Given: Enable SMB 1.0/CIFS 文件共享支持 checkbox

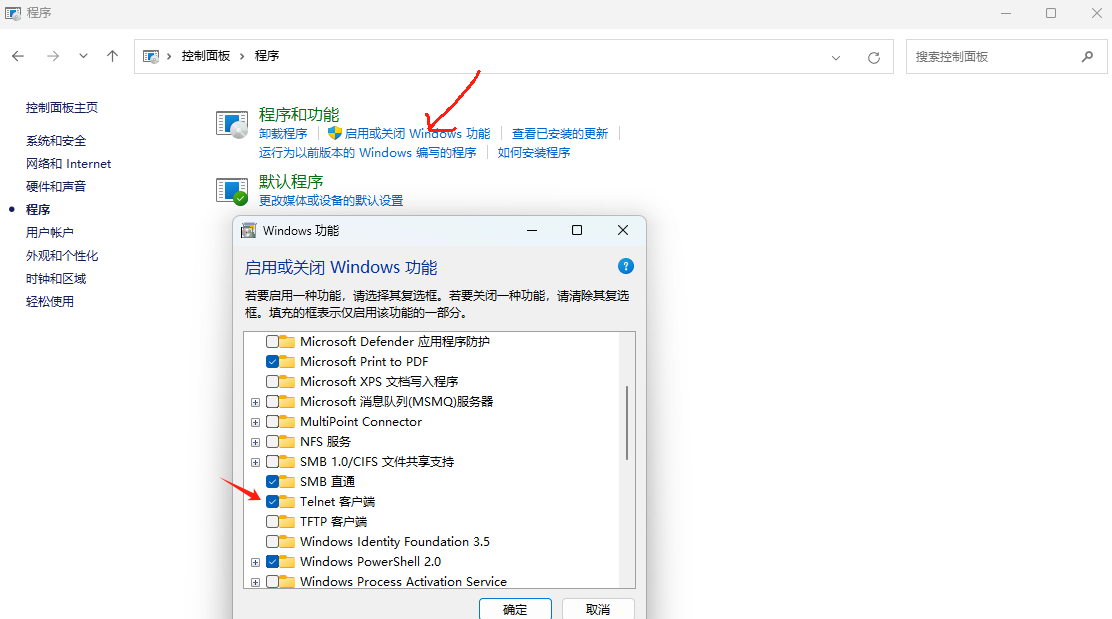Looking at the screenshot, I should [272, 462].
